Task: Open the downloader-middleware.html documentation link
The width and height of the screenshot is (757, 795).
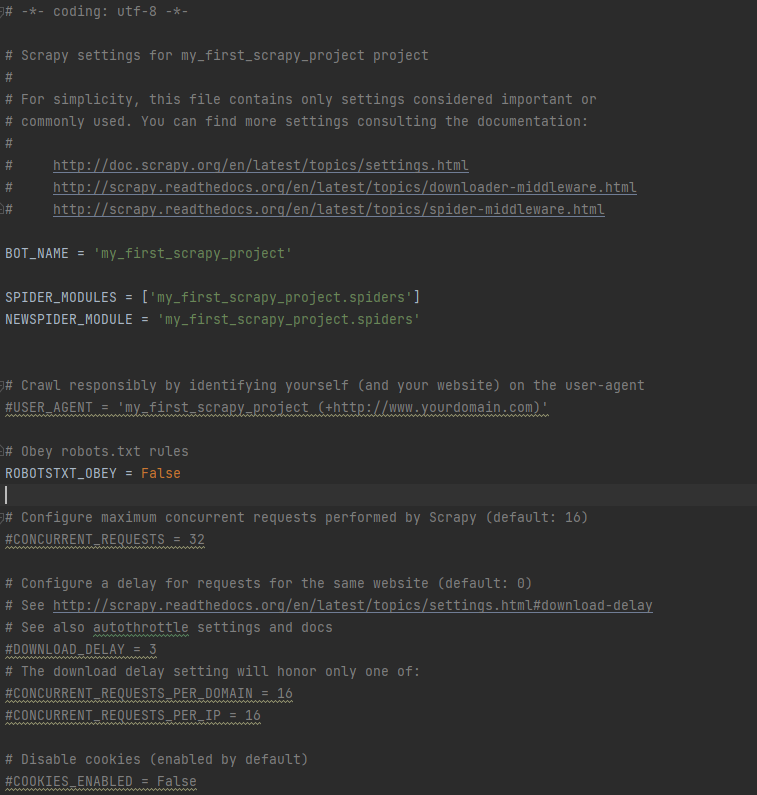Action: 344,187
